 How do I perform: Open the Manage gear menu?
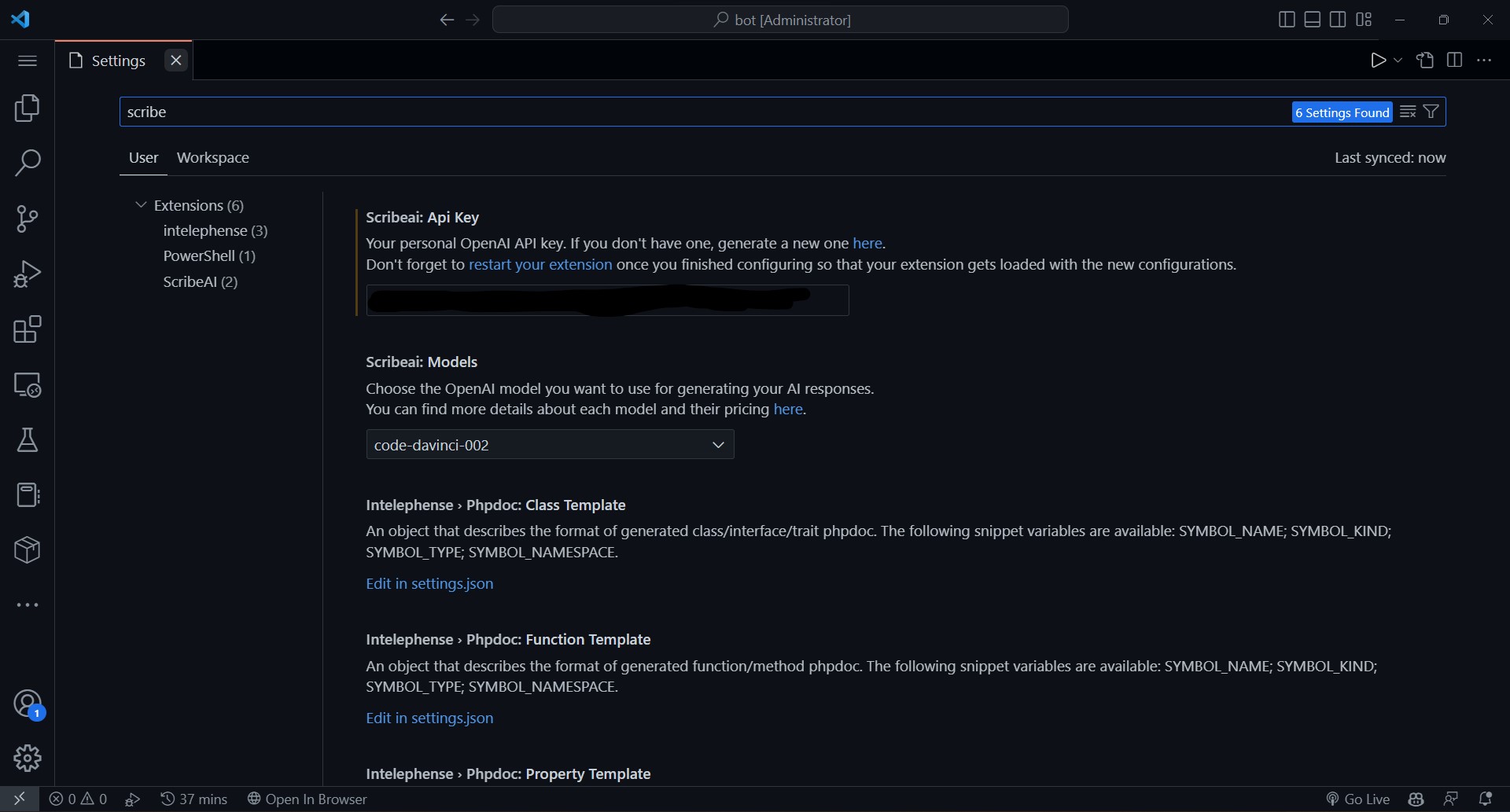point(28,759)
